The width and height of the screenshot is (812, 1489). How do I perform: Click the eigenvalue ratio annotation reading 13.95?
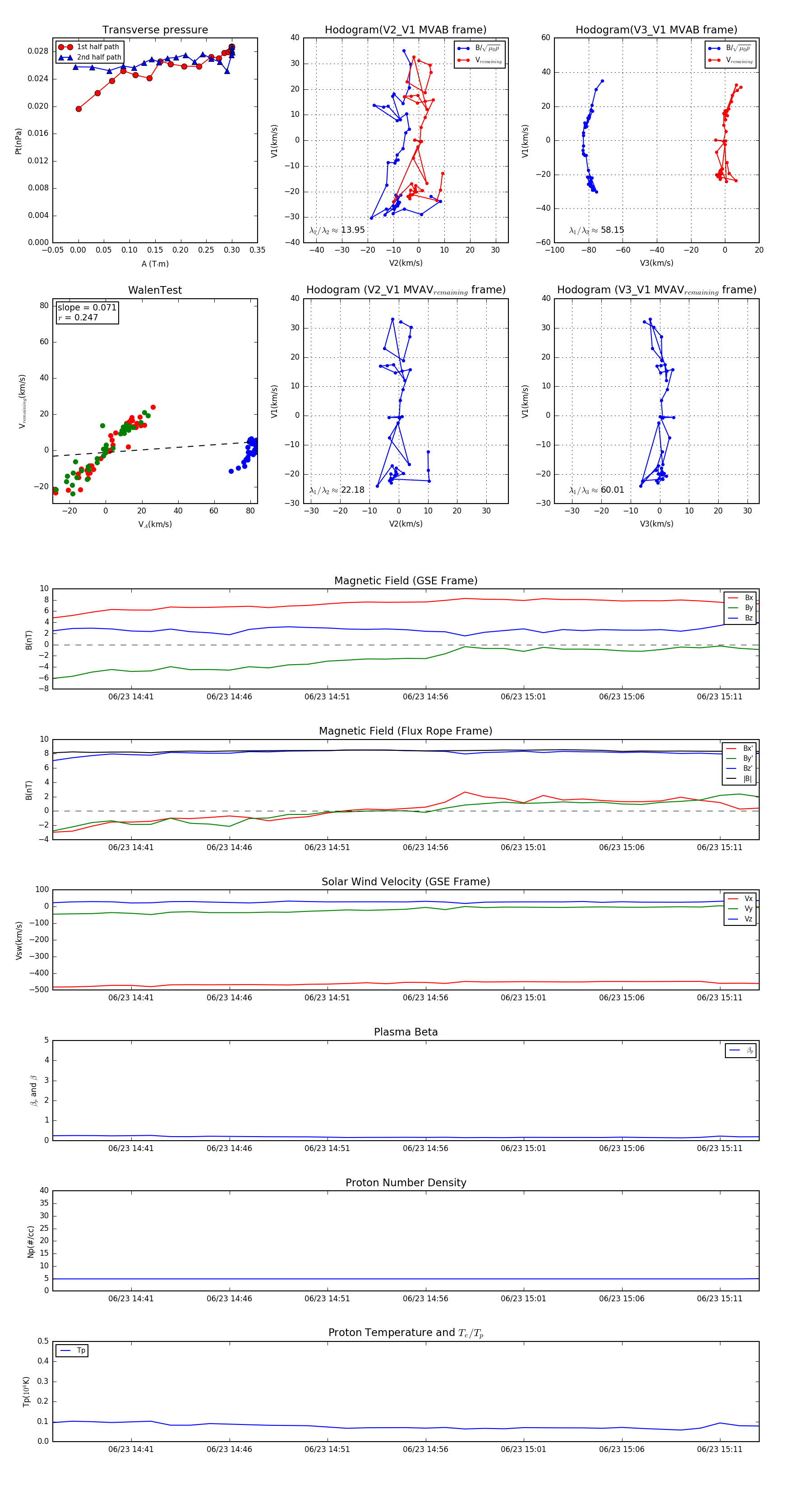(x=337, y=230)
